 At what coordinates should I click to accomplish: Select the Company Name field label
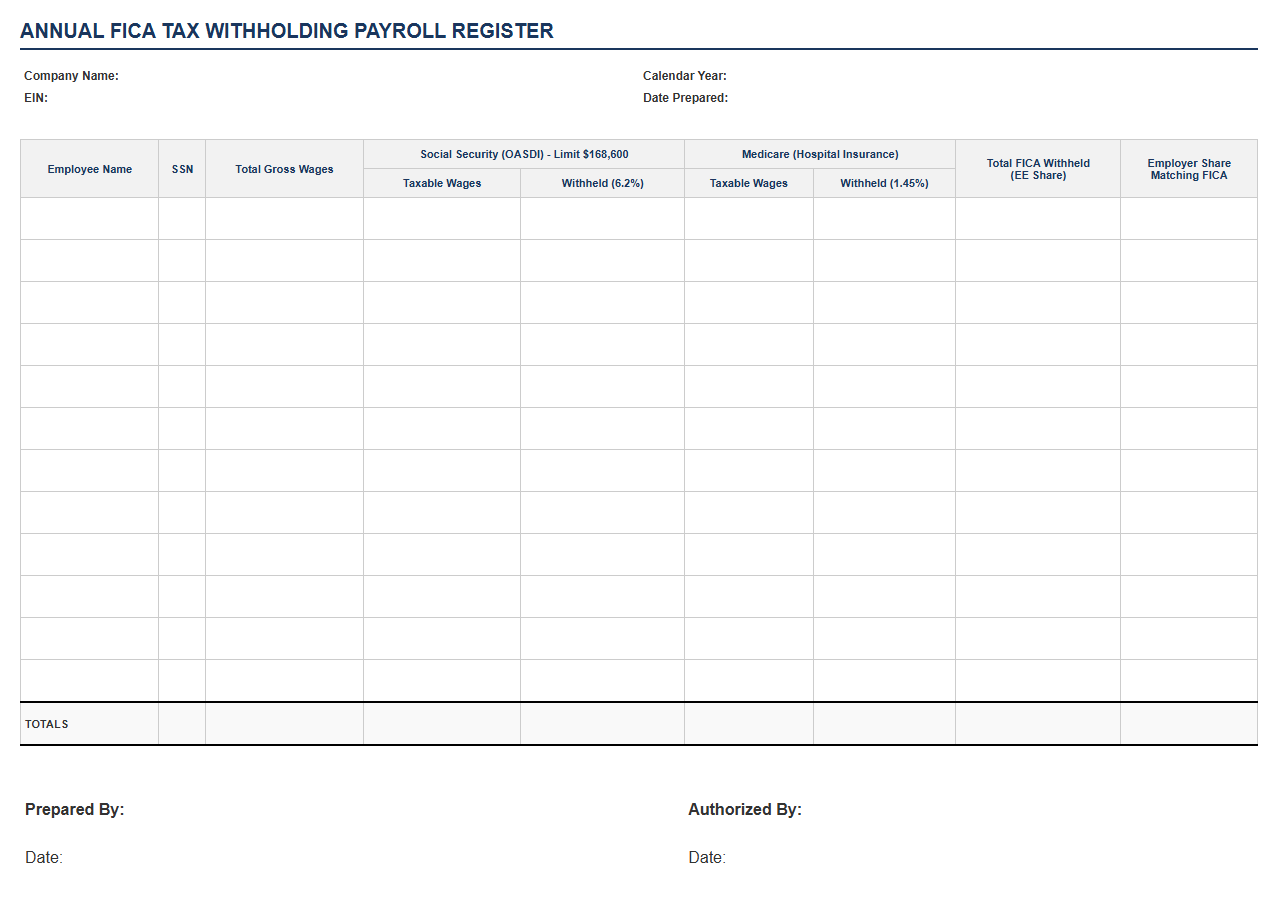[71, 76]
